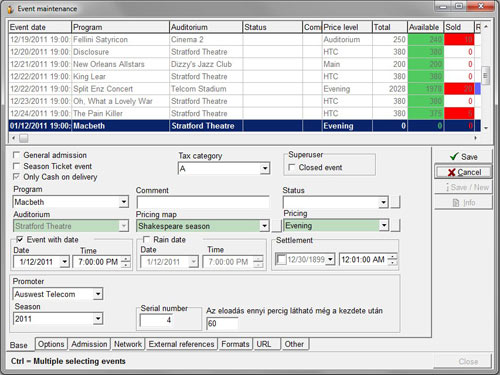Select the Base tab
The height and width of the screenshot is (375, 500).
(19, 345)
